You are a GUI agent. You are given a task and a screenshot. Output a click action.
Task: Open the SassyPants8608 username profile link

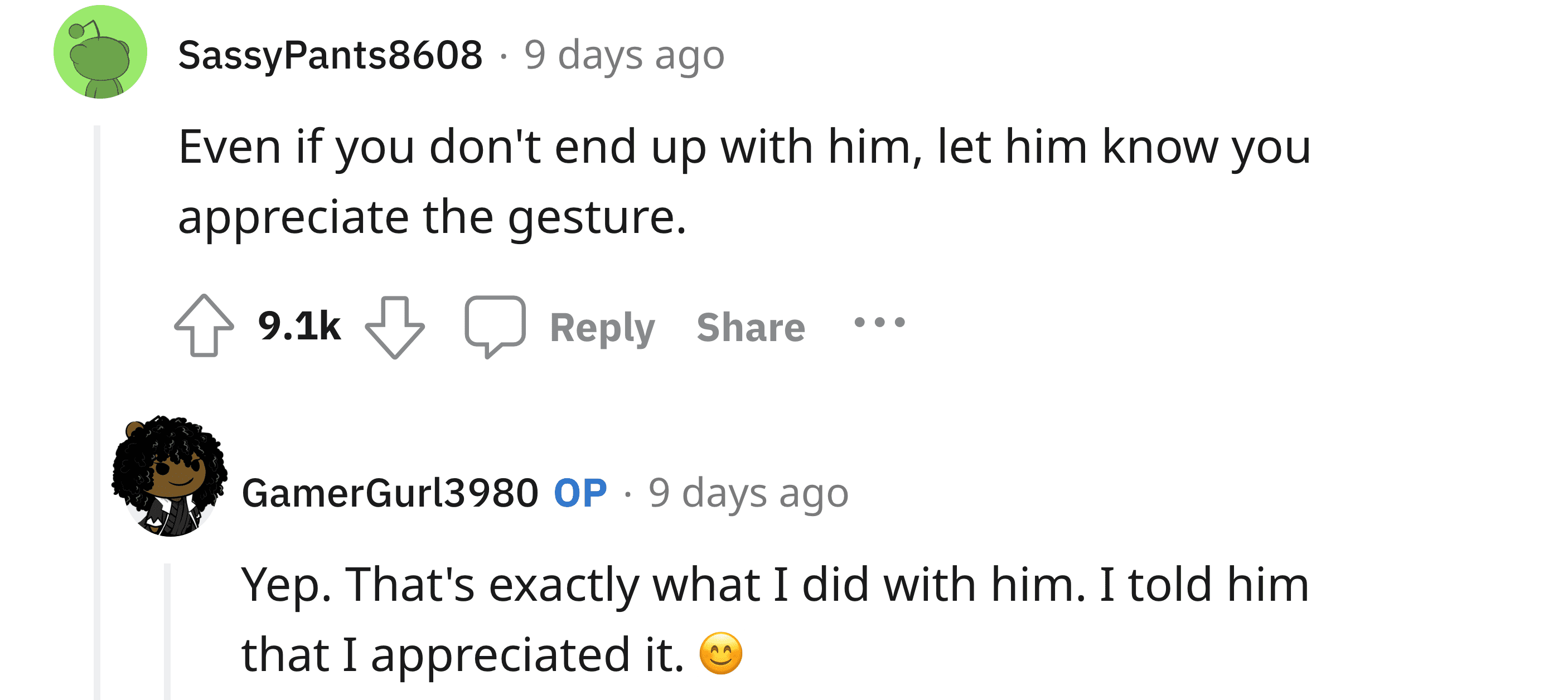point(330,55)
